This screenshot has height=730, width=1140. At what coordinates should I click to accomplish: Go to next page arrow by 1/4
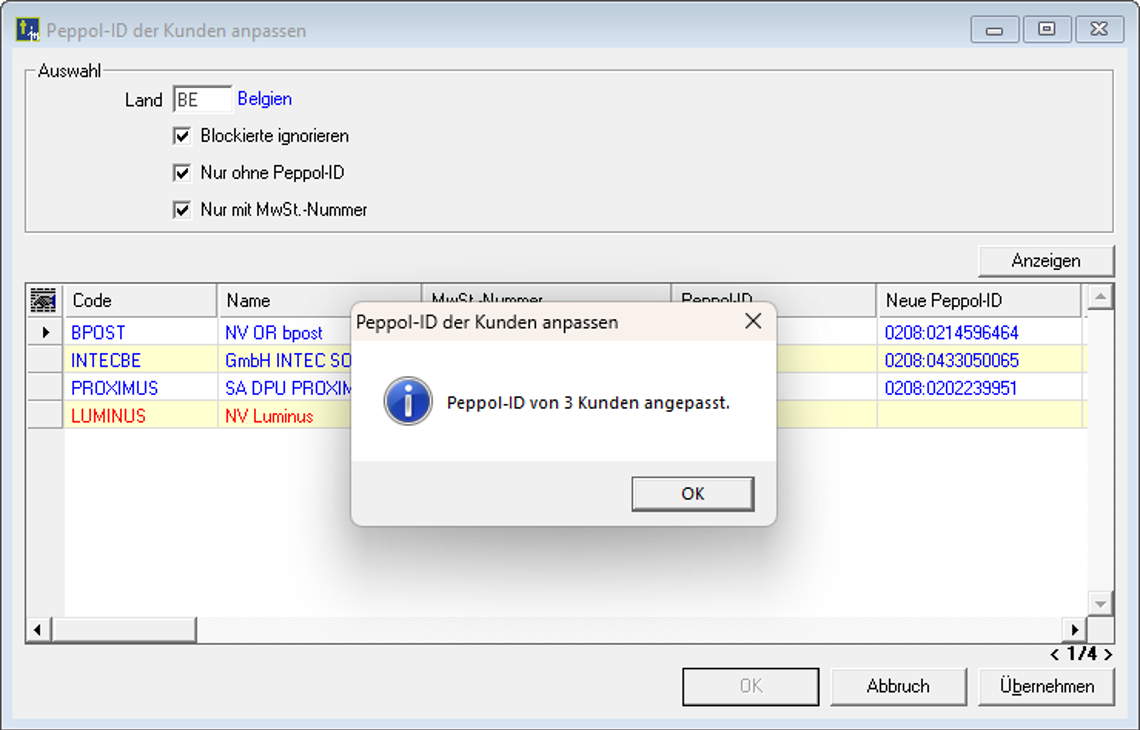click(1108, 654)
